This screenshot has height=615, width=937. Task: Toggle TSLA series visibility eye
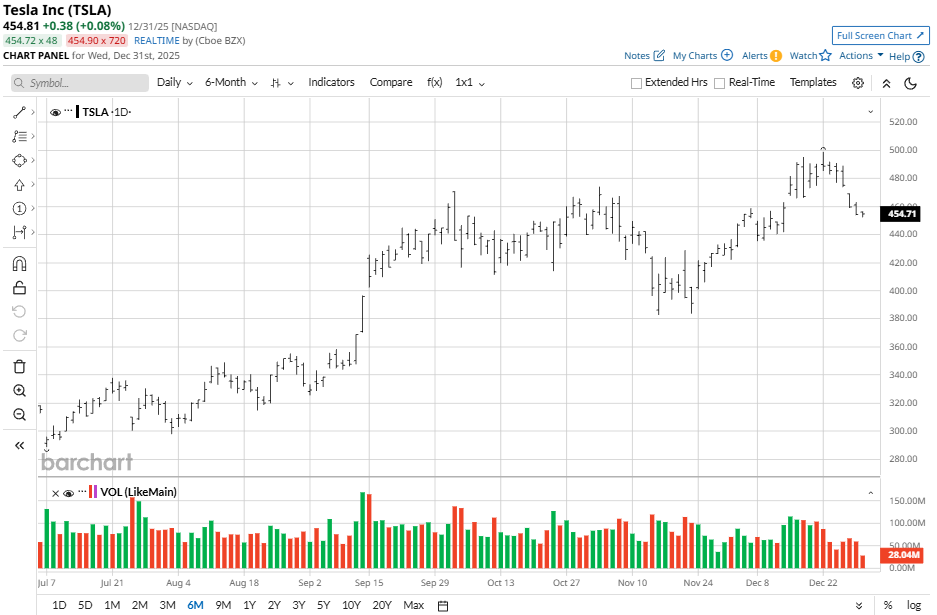click(x=55, y=112)
